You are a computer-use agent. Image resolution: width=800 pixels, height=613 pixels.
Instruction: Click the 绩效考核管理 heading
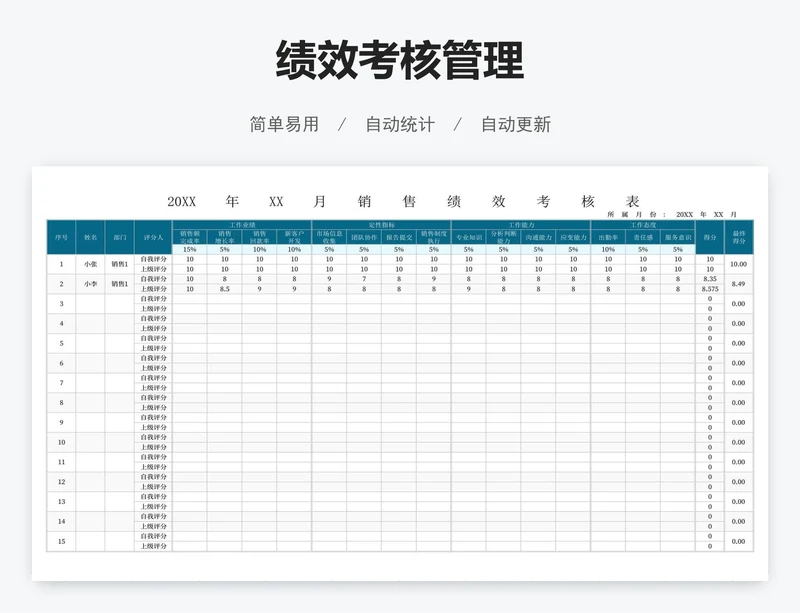[x=400, y=60]
